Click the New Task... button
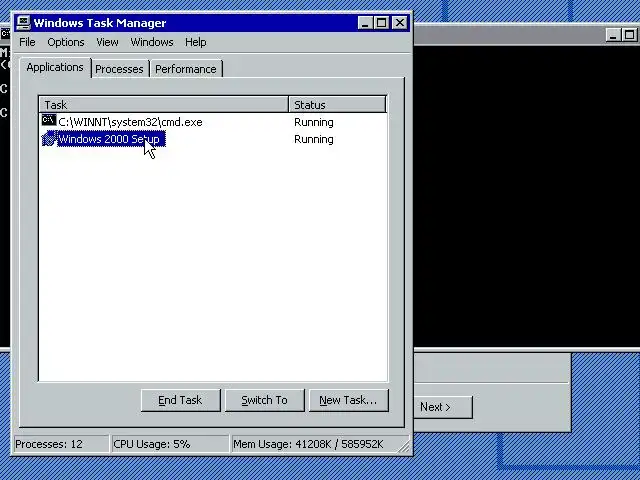The width and height of the screenshot is (640, 480). pyautogui.click(x=348, y=400)
